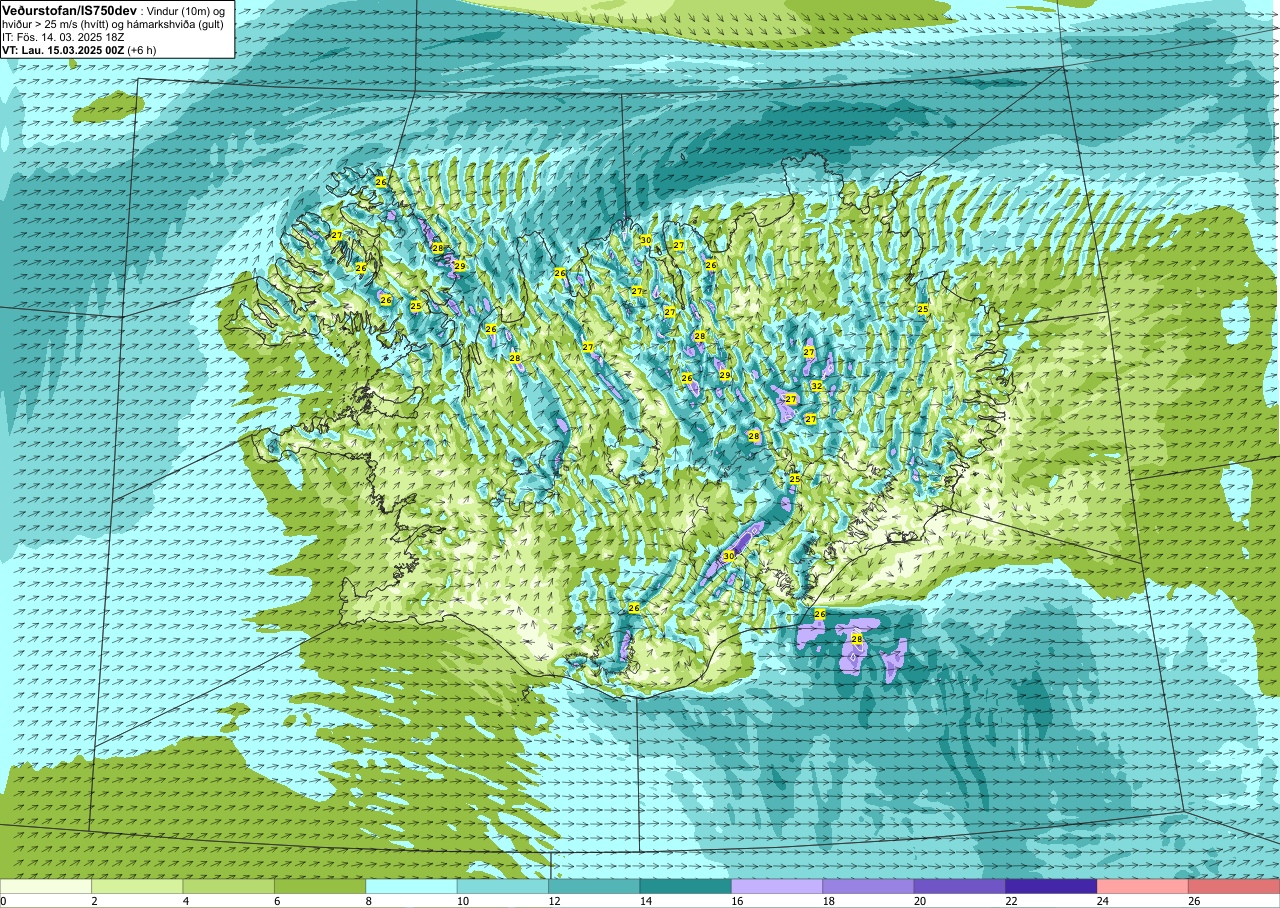Select the 6–8 m/s olive green swatch
This screenshot has width=1280, height=908.
[x=320, y=886]
